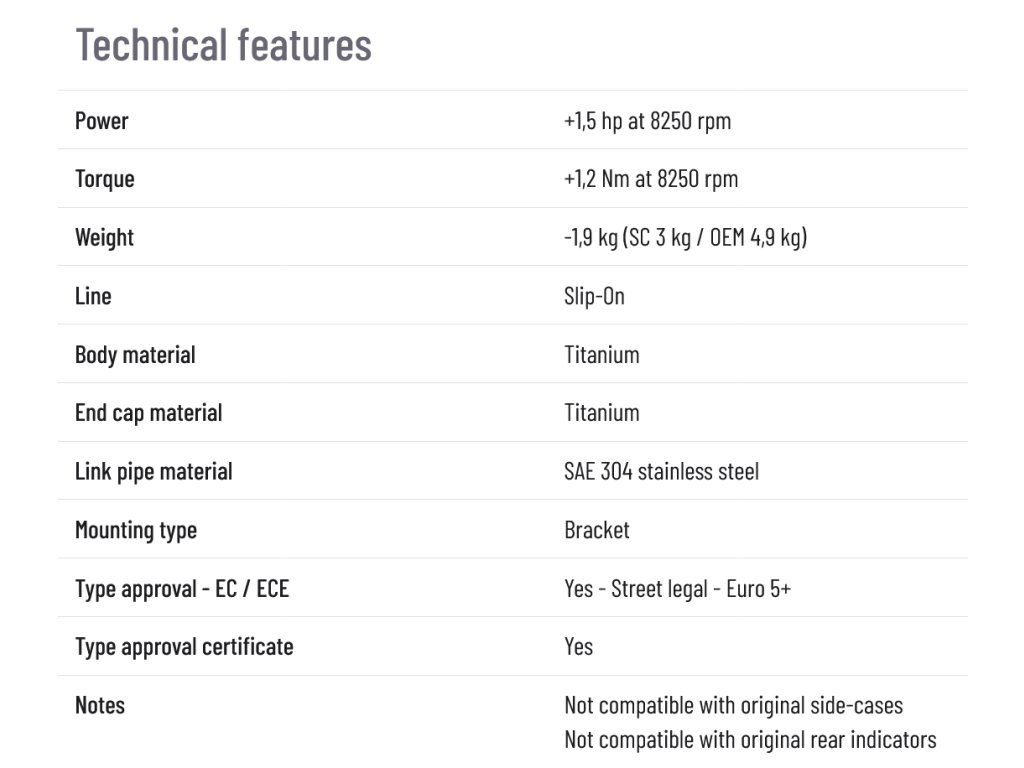
Task: Click the original side-cases compatibility note
Action: 733,706
